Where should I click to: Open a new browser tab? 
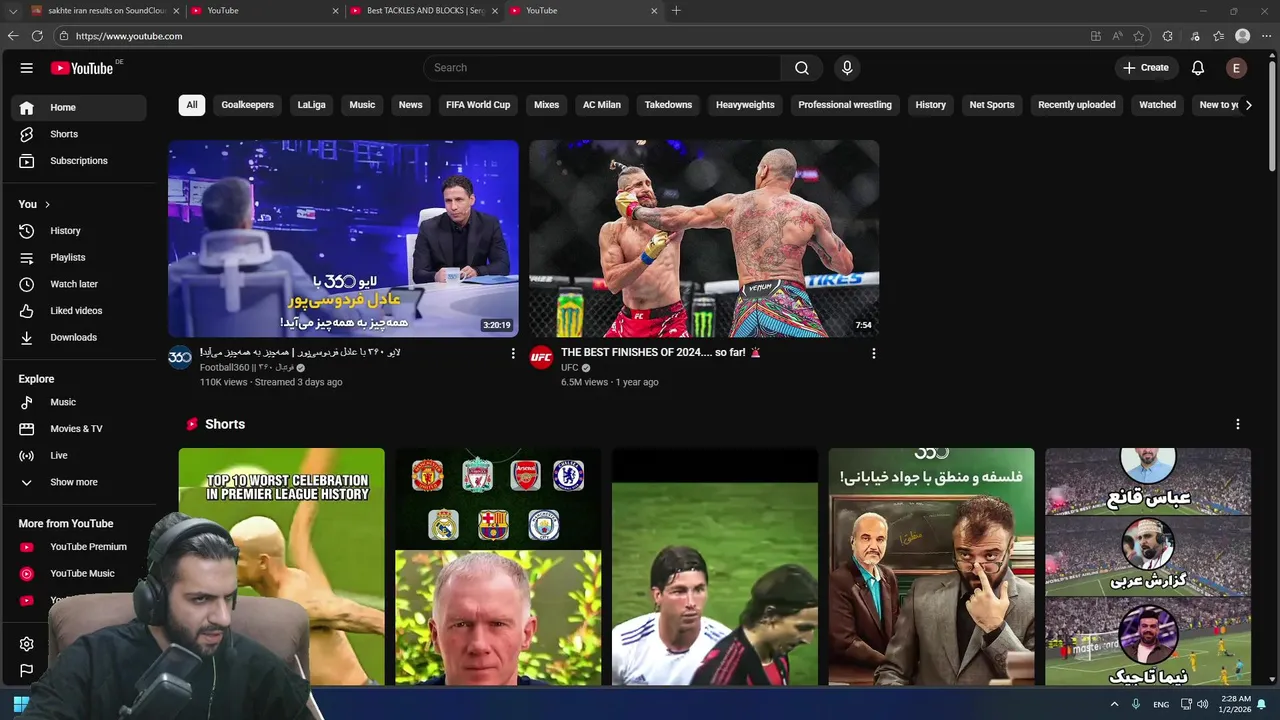(x=676, y=11)
